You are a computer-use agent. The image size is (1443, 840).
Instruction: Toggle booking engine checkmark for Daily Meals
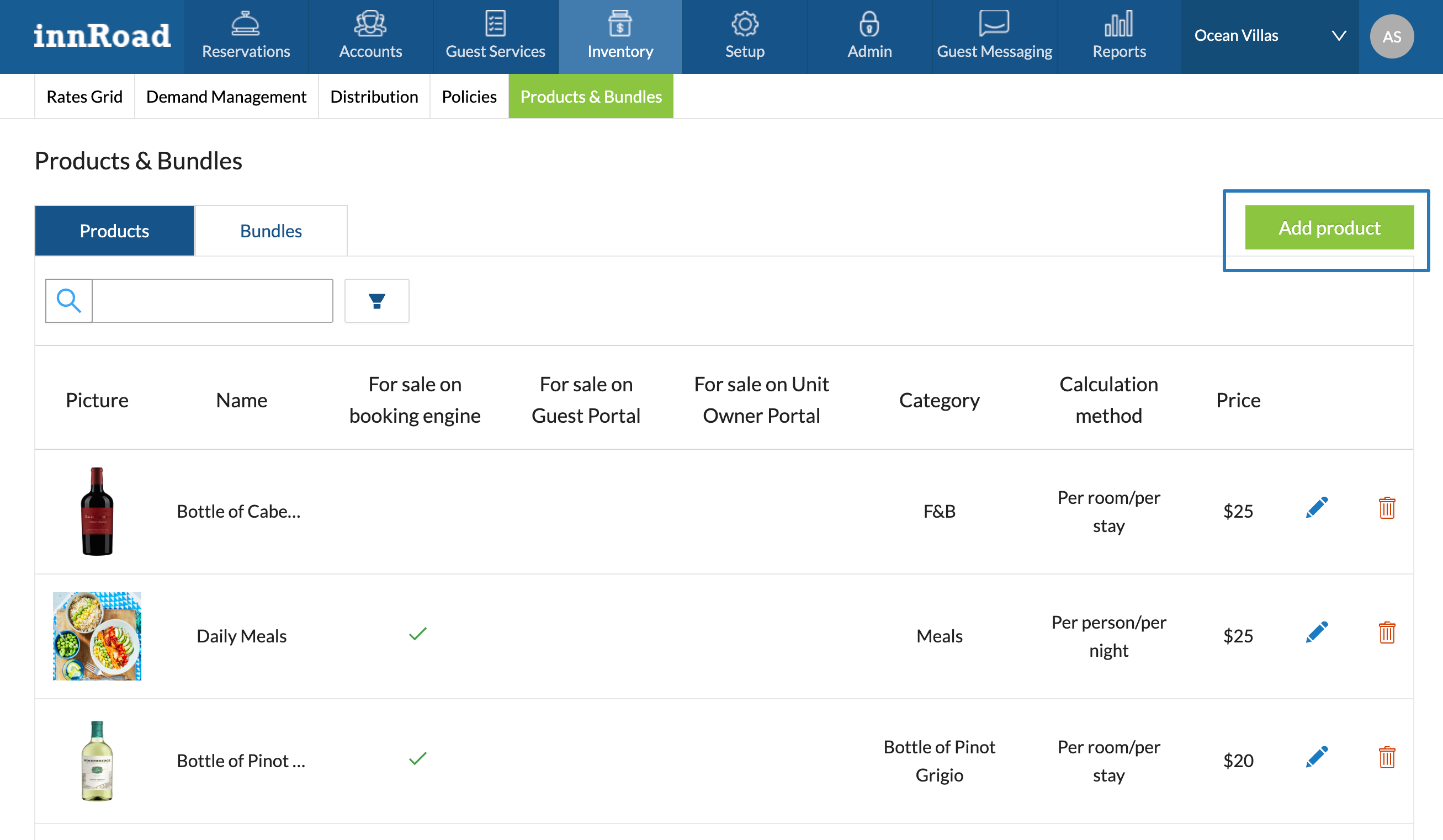pos(417,633)
